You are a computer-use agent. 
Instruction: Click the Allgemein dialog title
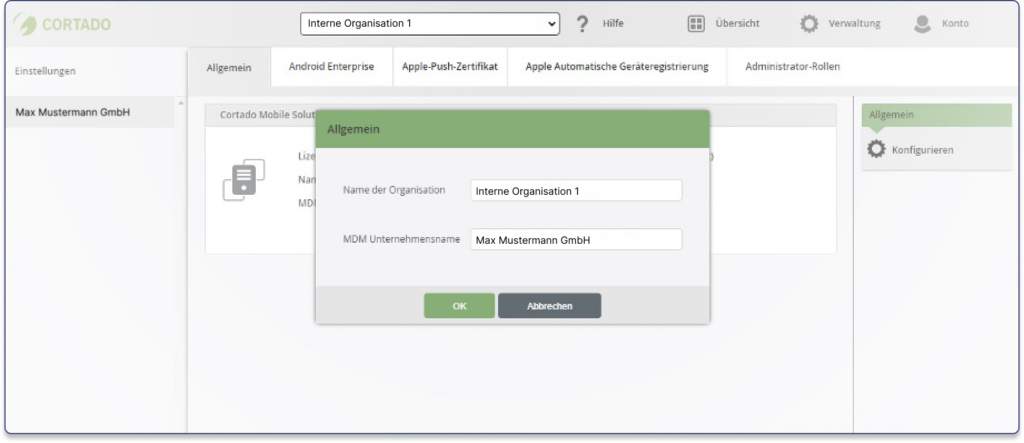(x=353, y=129)
